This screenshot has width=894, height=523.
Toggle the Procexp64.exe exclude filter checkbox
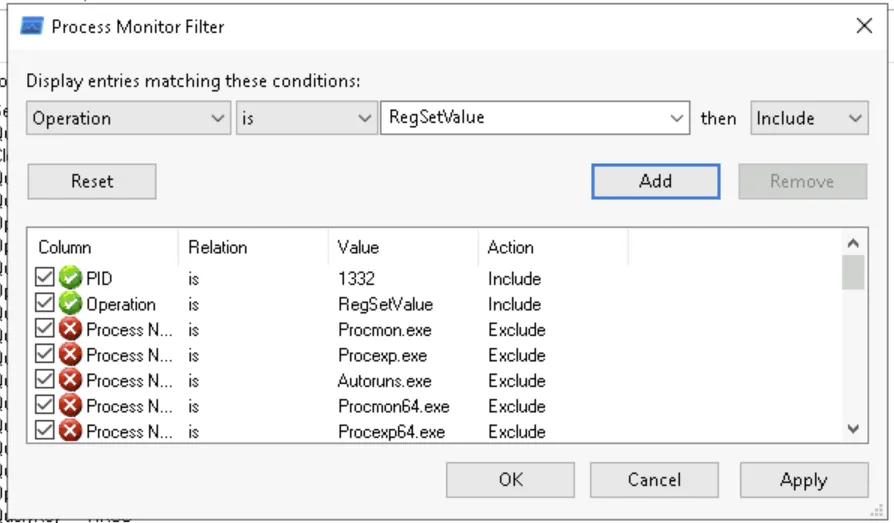click(x=44, y=430)
